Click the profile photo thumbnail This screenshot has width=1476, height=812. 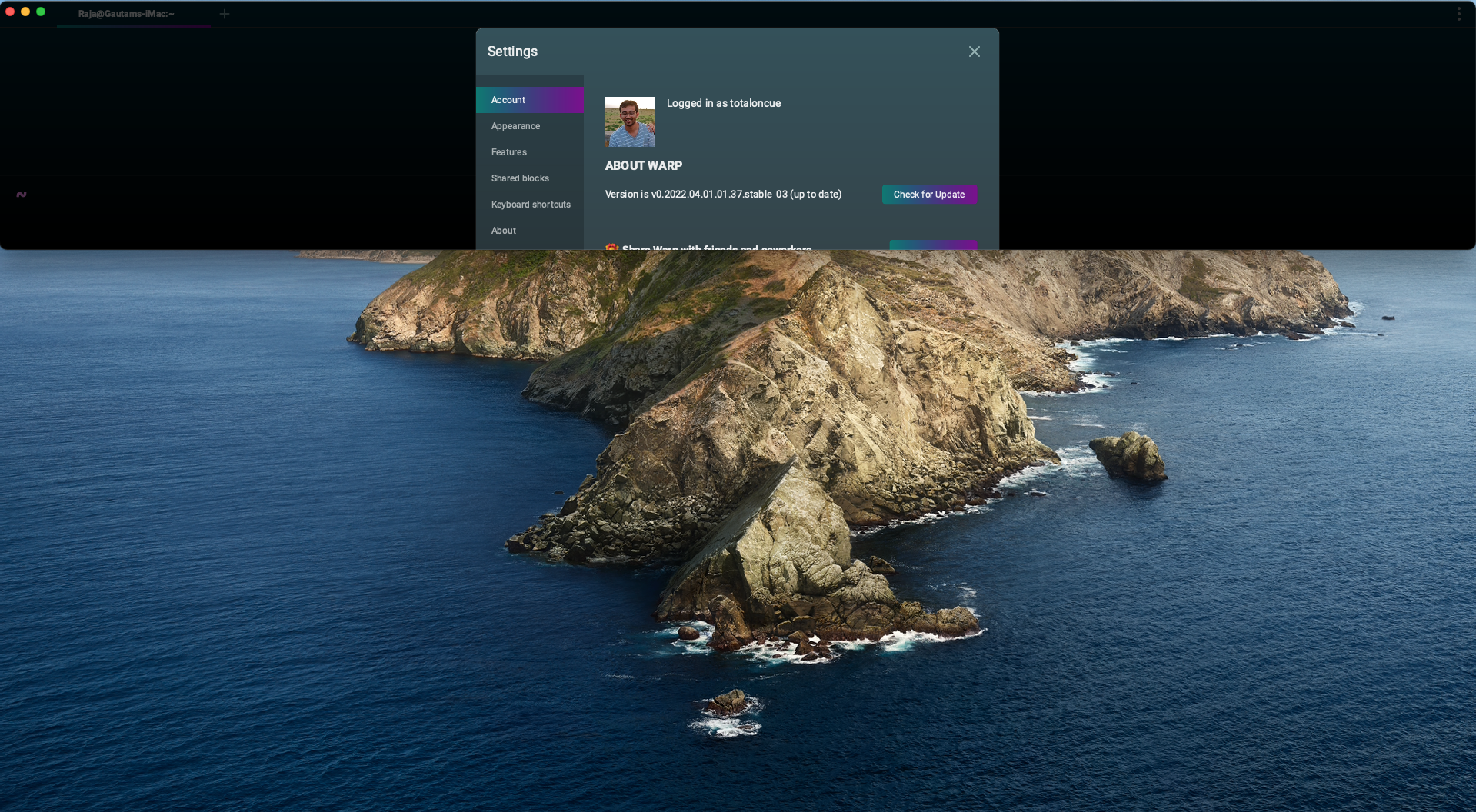630,121
